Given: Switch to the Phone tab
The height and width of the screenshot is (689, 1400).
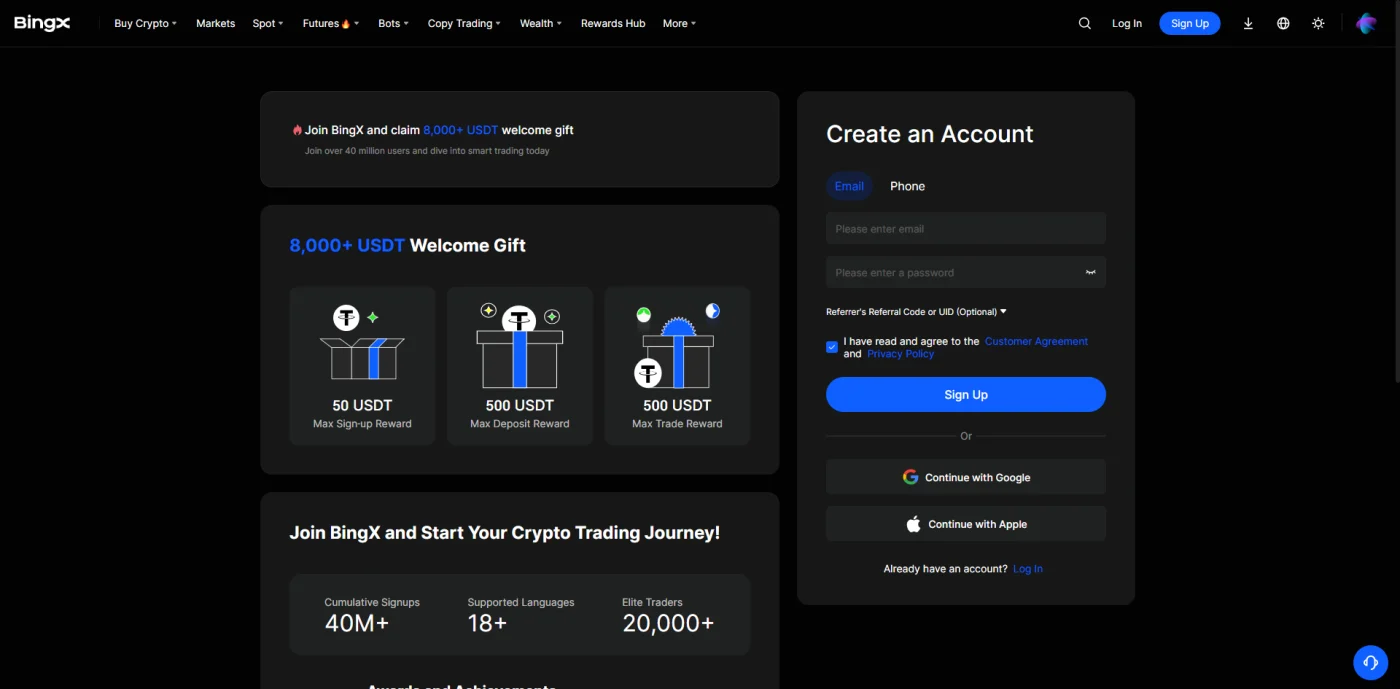Looking at the screenshot, I should coord(907,186).
